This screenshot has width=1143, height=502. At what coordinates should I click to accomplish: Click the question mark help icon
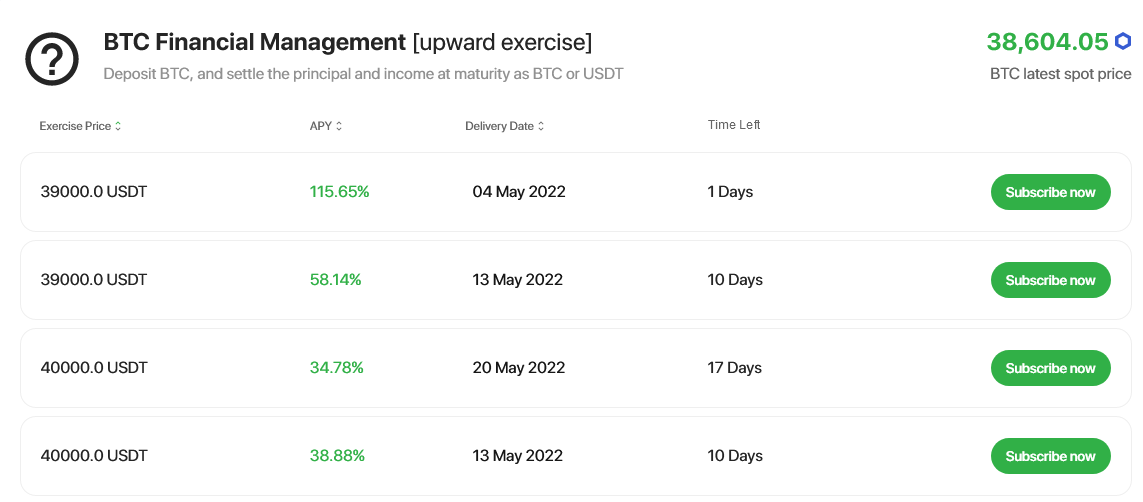pos(52,59)
